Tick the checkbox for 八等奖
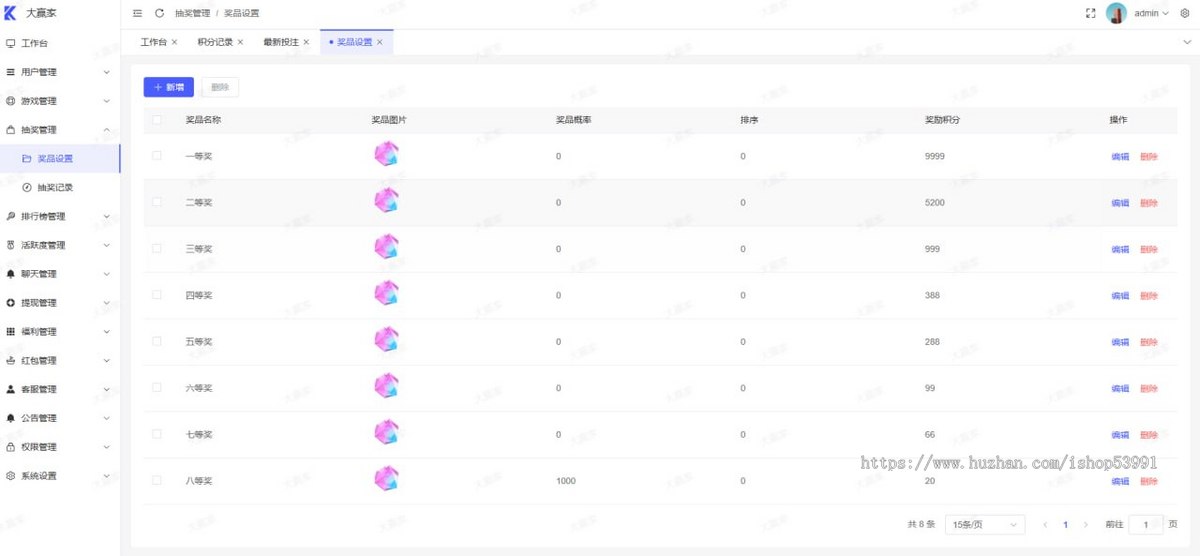Screen dimensions: 1200x556 click(156, 481)
